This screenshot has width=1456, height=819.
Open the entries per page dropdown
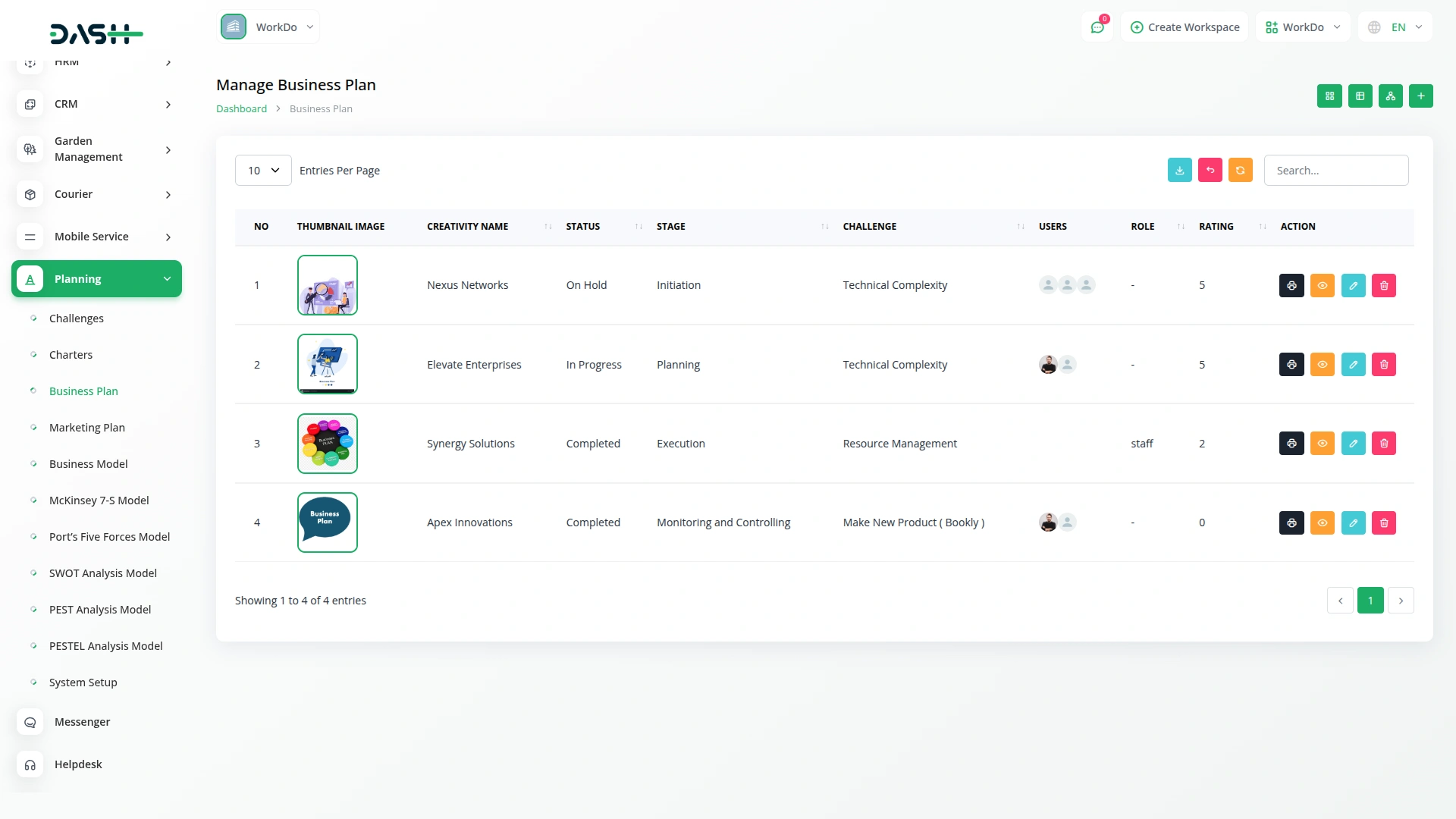pos(263,171)
